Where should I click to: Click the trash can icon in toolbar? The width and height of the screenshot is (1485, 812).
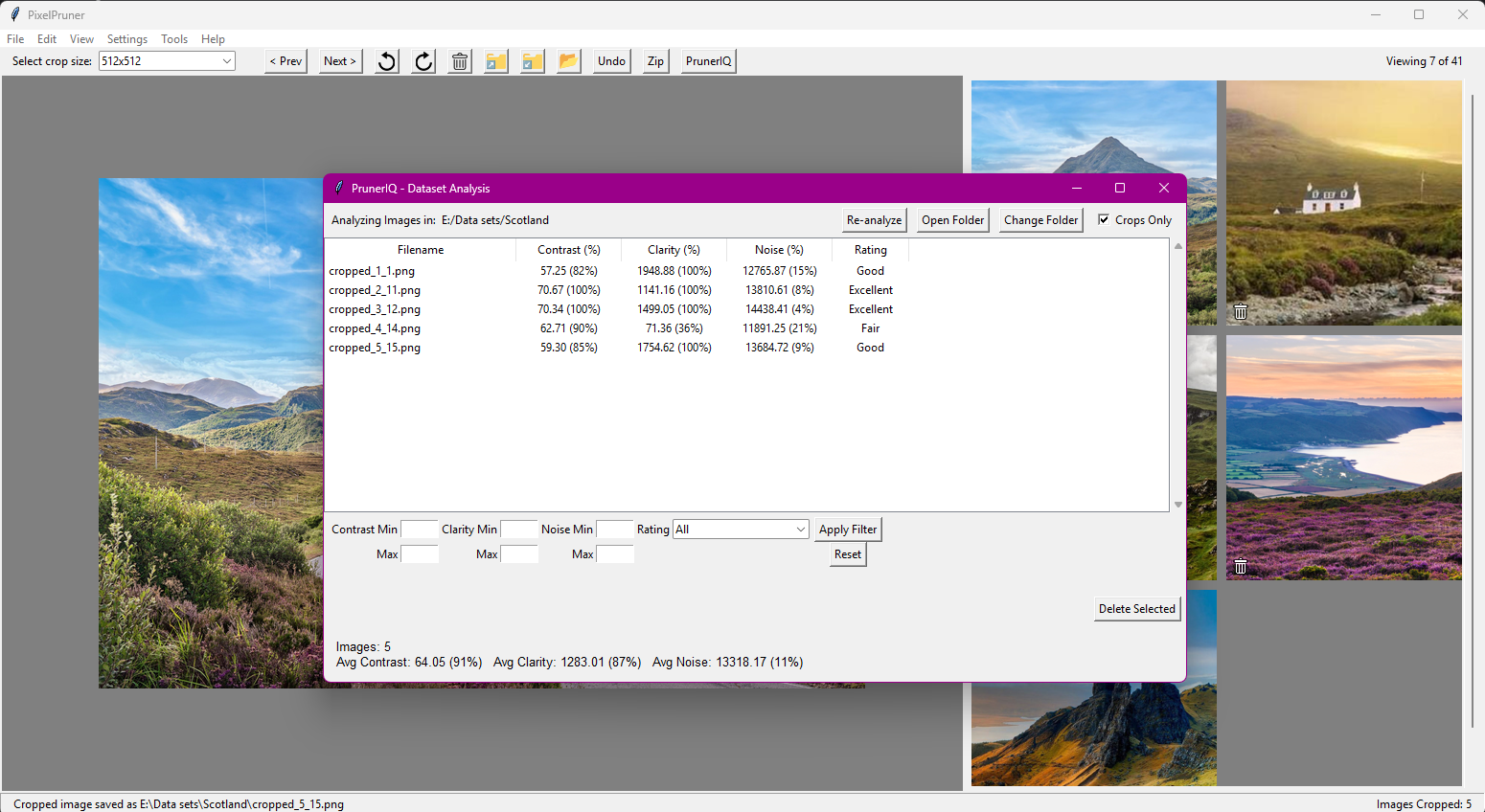tap(460, 61)
